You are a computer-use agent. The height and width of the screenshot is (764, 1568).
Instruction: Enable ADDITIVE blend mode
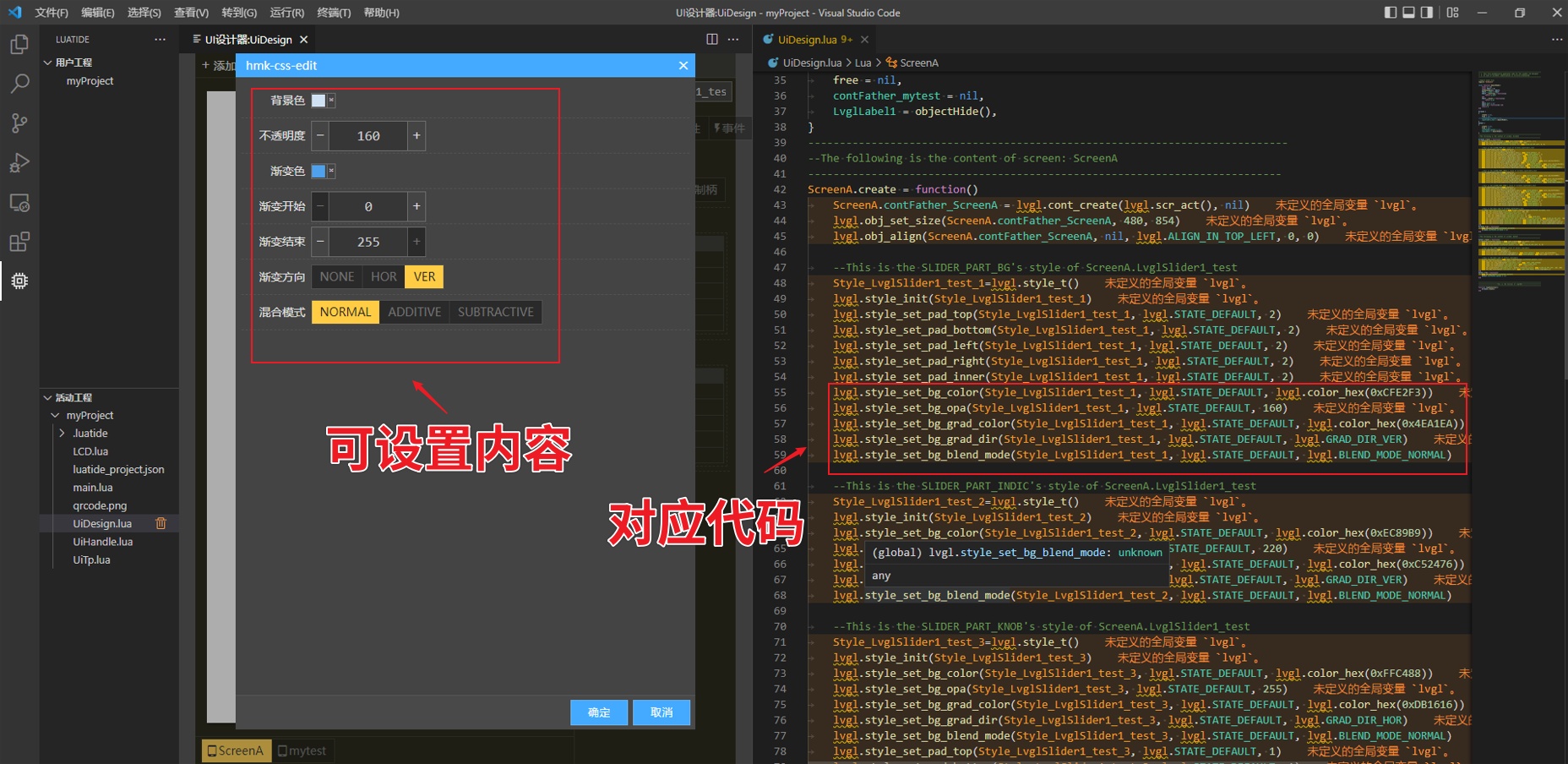point(414,312)
